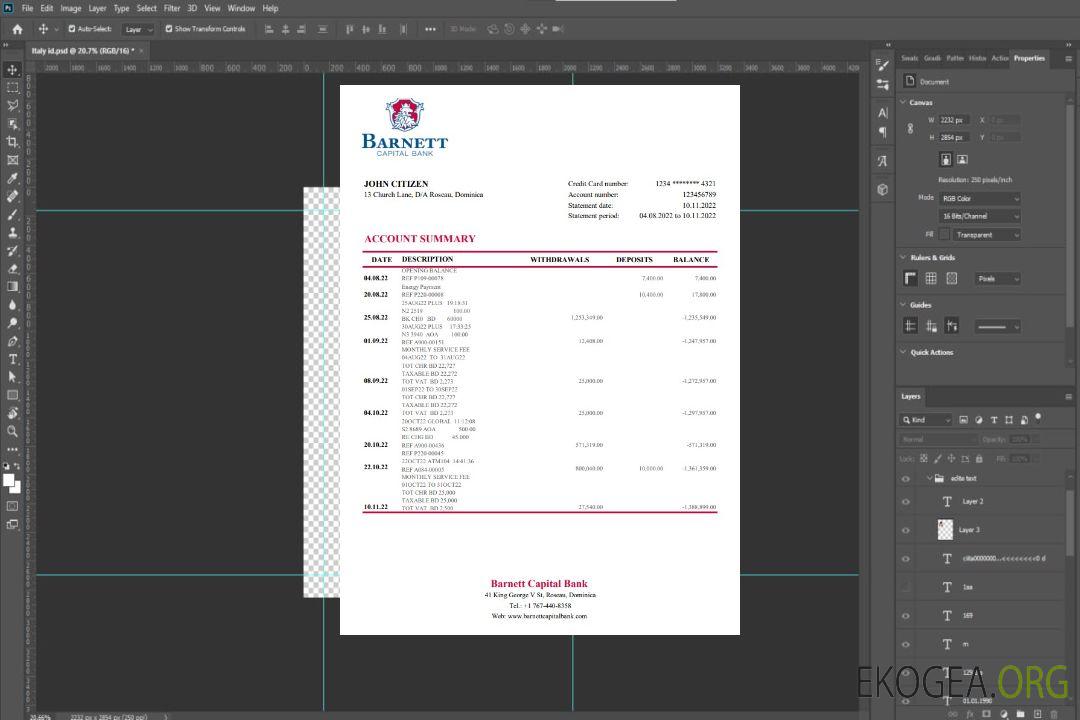Select the Rectangular Marquee tool
Screen dimensions: 1080x720
click(x=12, y=88)
